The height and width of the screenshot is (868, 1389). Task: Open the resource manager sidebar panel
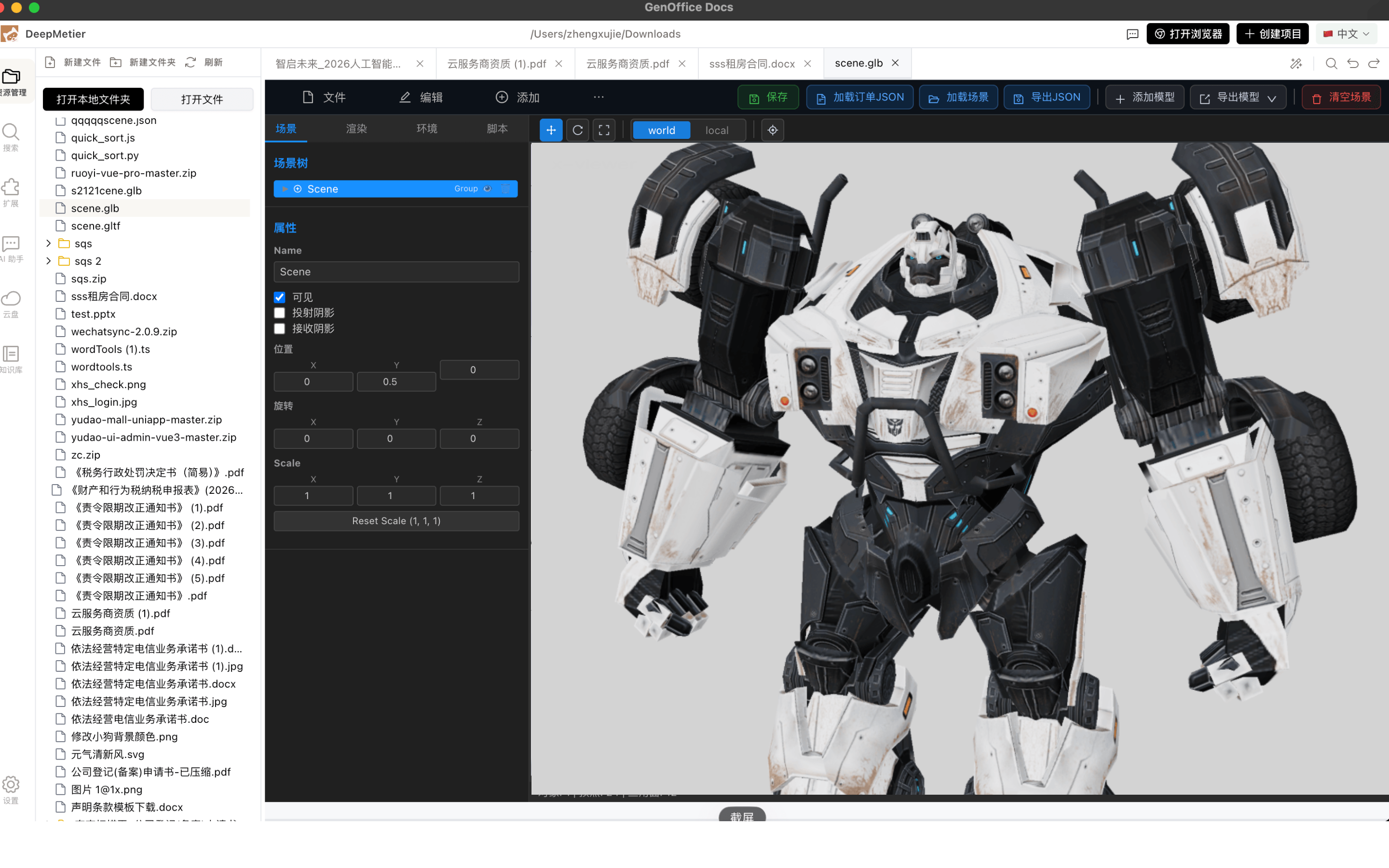click(x=11, y=82)
